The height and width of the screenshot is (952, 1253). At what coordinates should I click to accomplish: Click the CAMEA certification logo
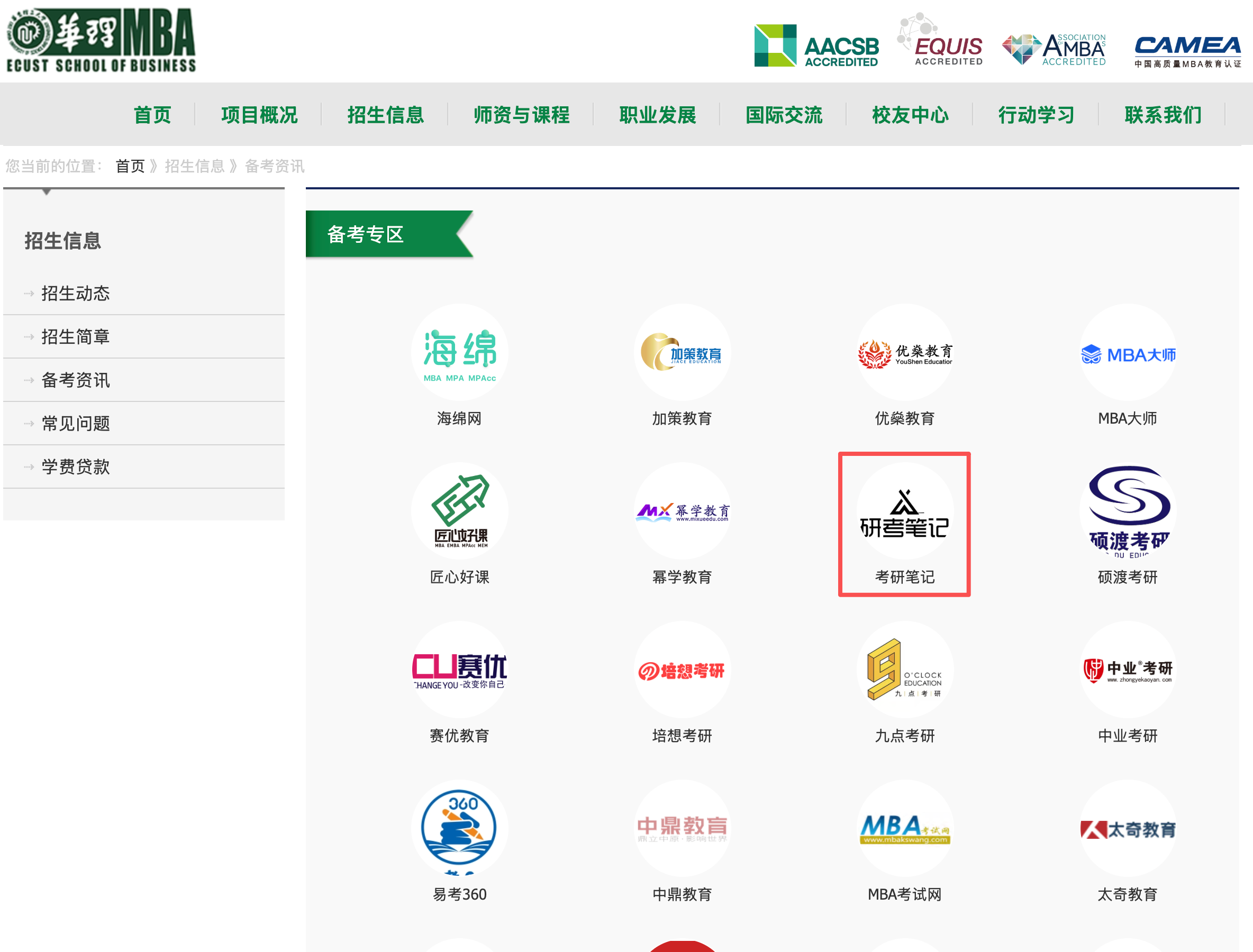tap(1188, 52)
